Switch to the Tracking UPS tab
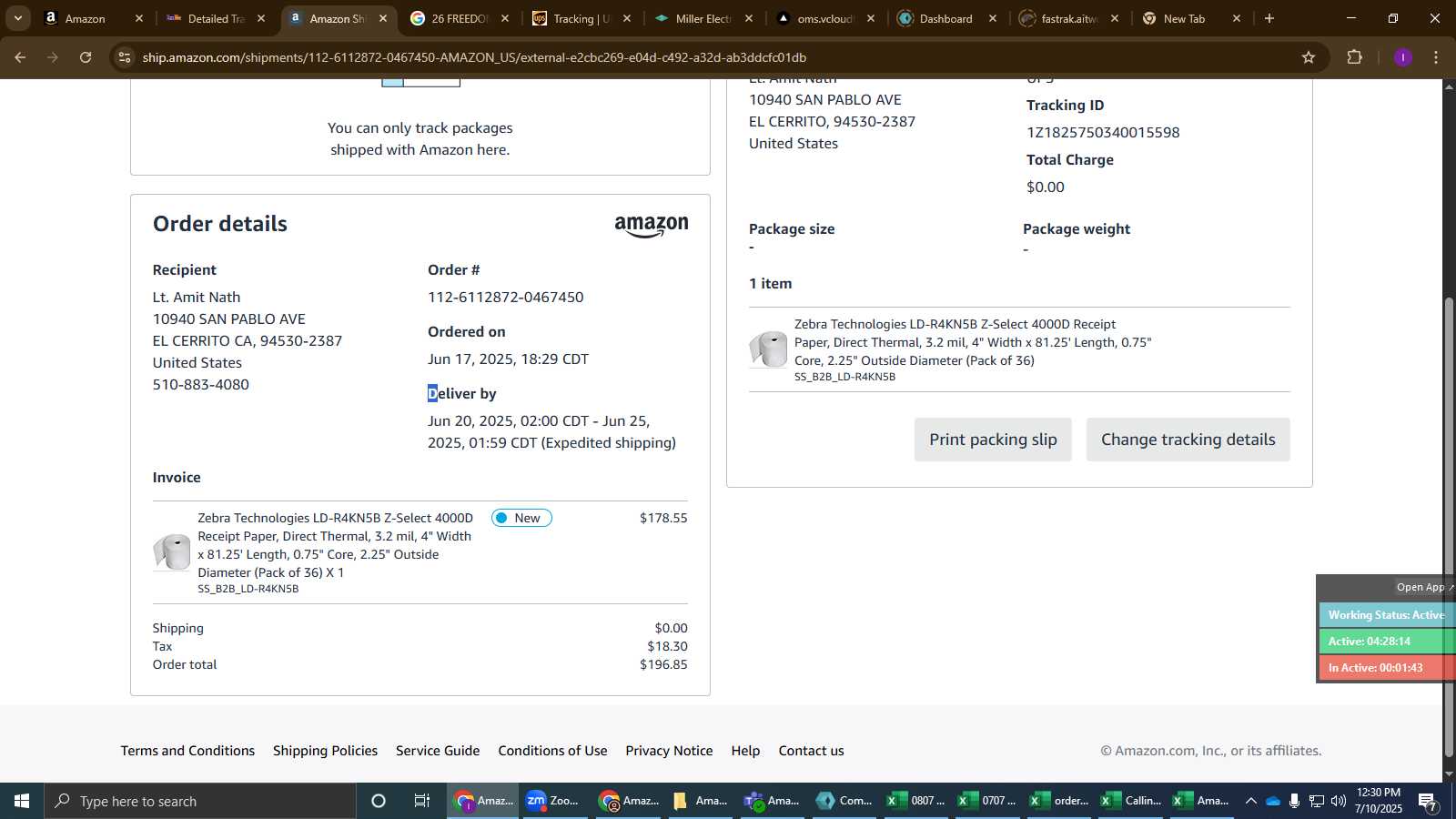 click(581, 18)
